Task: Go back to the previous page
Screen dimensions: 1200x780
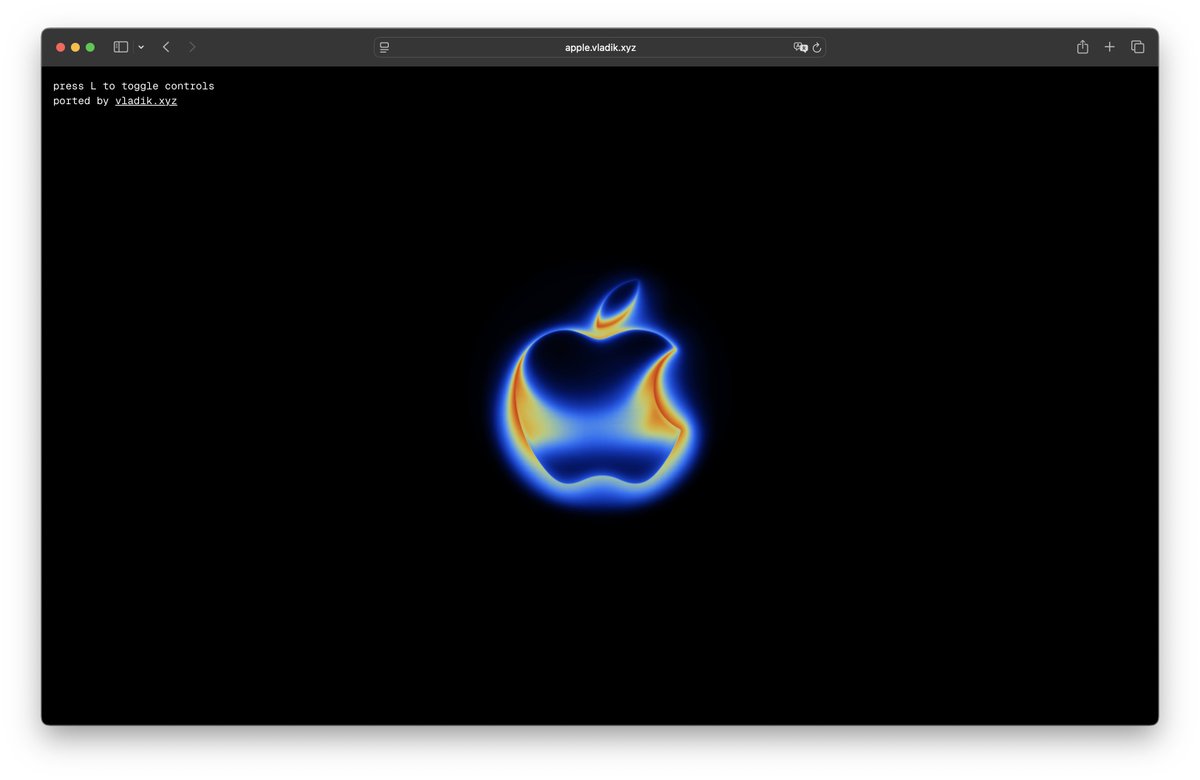Action: coord(166,47)
